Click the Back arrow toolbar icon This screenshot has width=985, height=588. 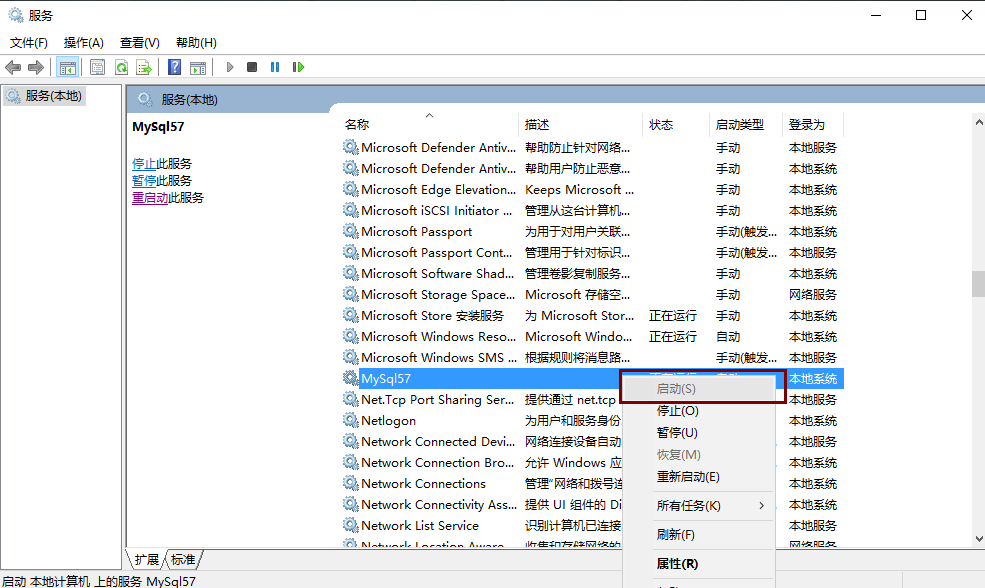13,67
